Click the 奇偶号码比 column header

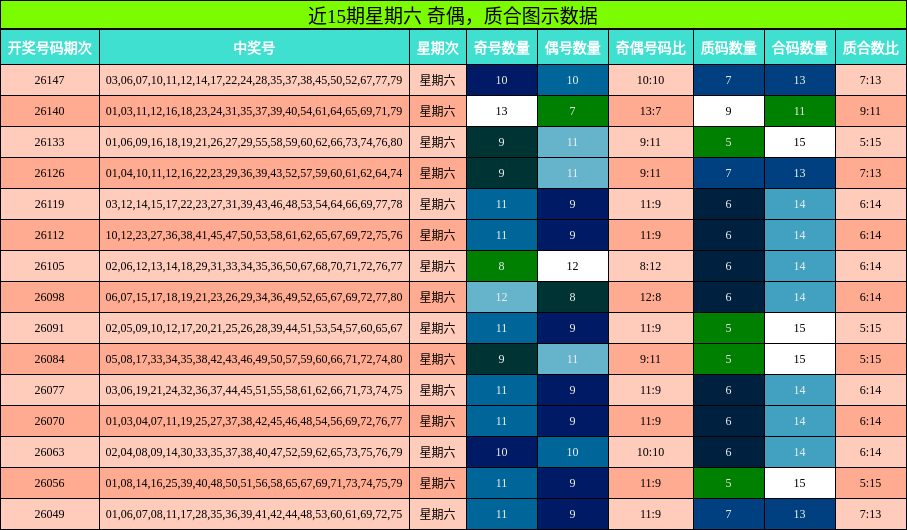(x=651, y=47)
